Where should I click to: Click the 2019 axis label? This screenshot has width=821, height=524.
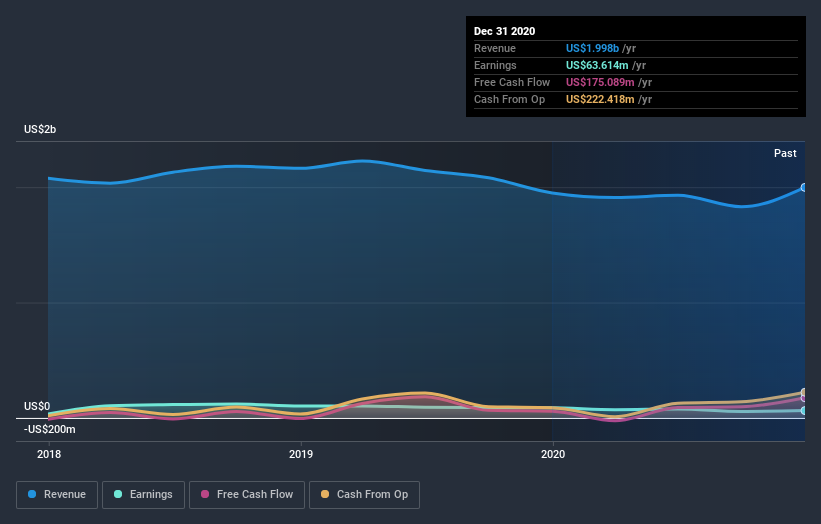[301, 454]
